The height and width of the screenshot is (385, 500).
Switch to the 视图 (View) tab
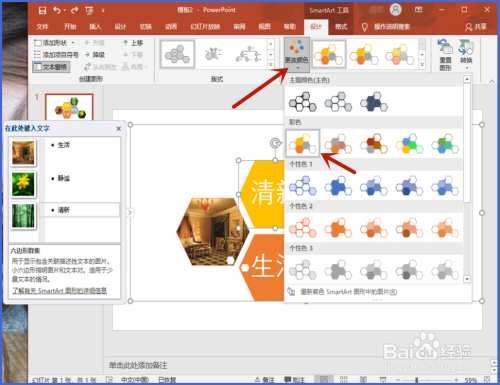coord(265,27)
